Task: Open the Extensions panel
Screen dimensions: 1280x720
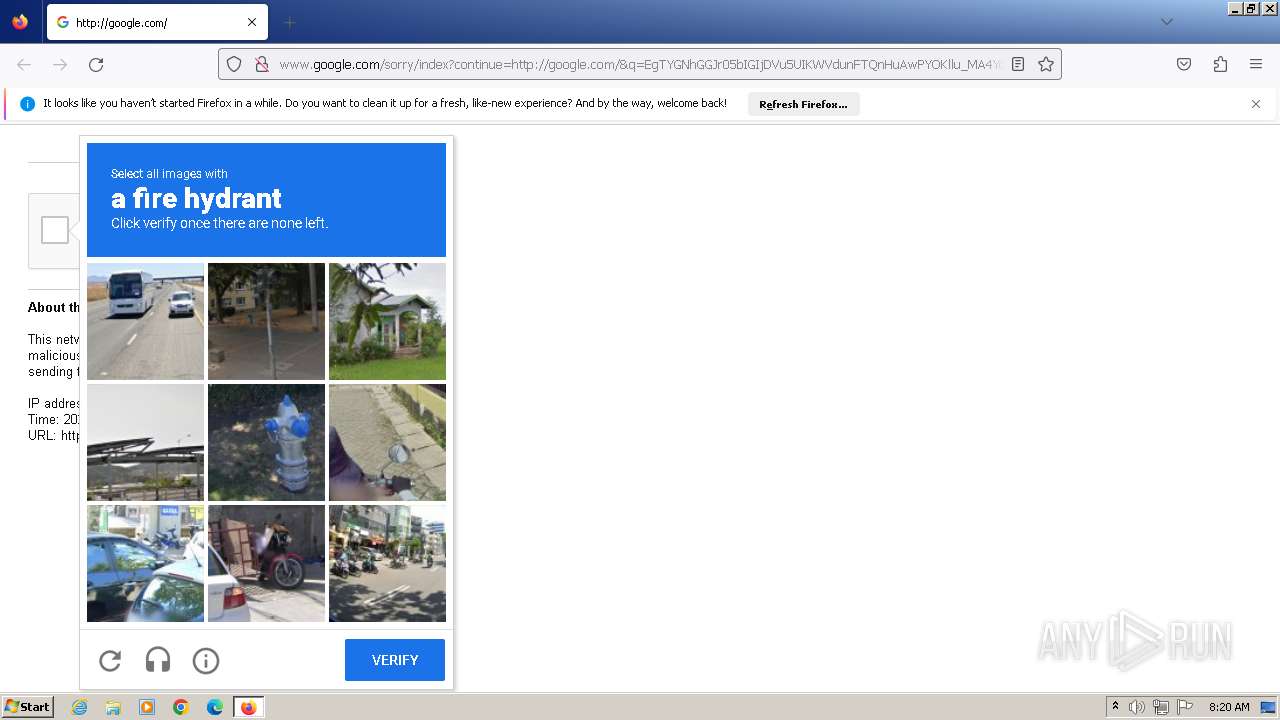Action: [x=1220, y=64]
